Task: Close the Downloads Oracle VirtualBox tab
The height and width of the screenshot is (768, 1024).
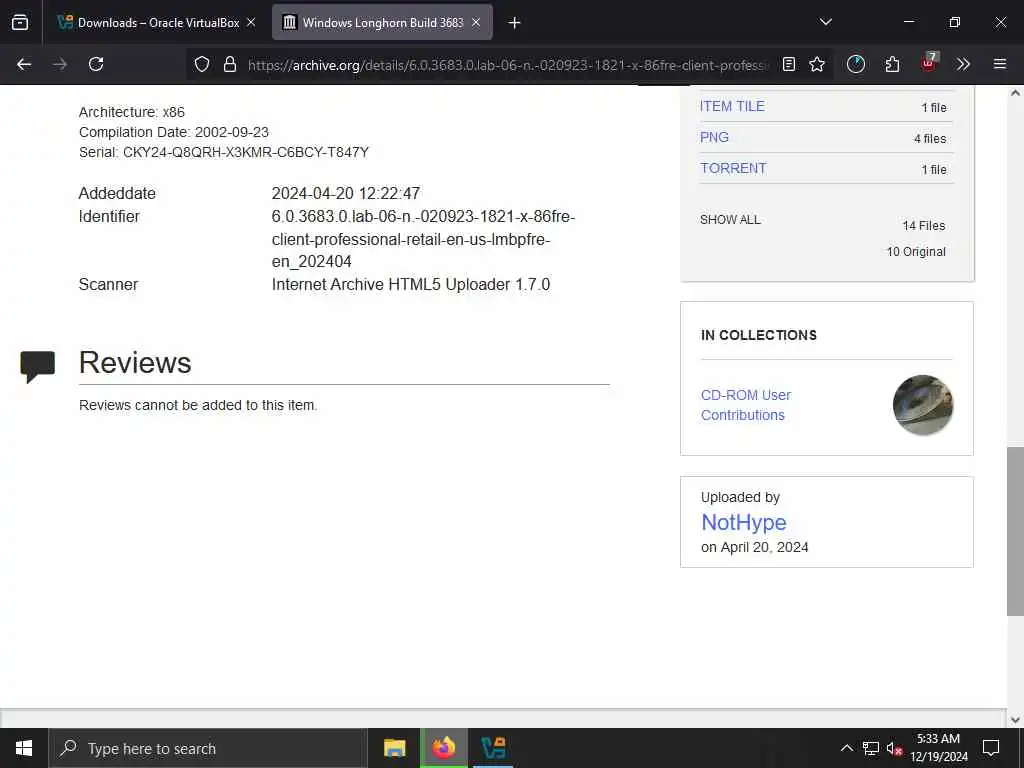Action: click(251, 22)
